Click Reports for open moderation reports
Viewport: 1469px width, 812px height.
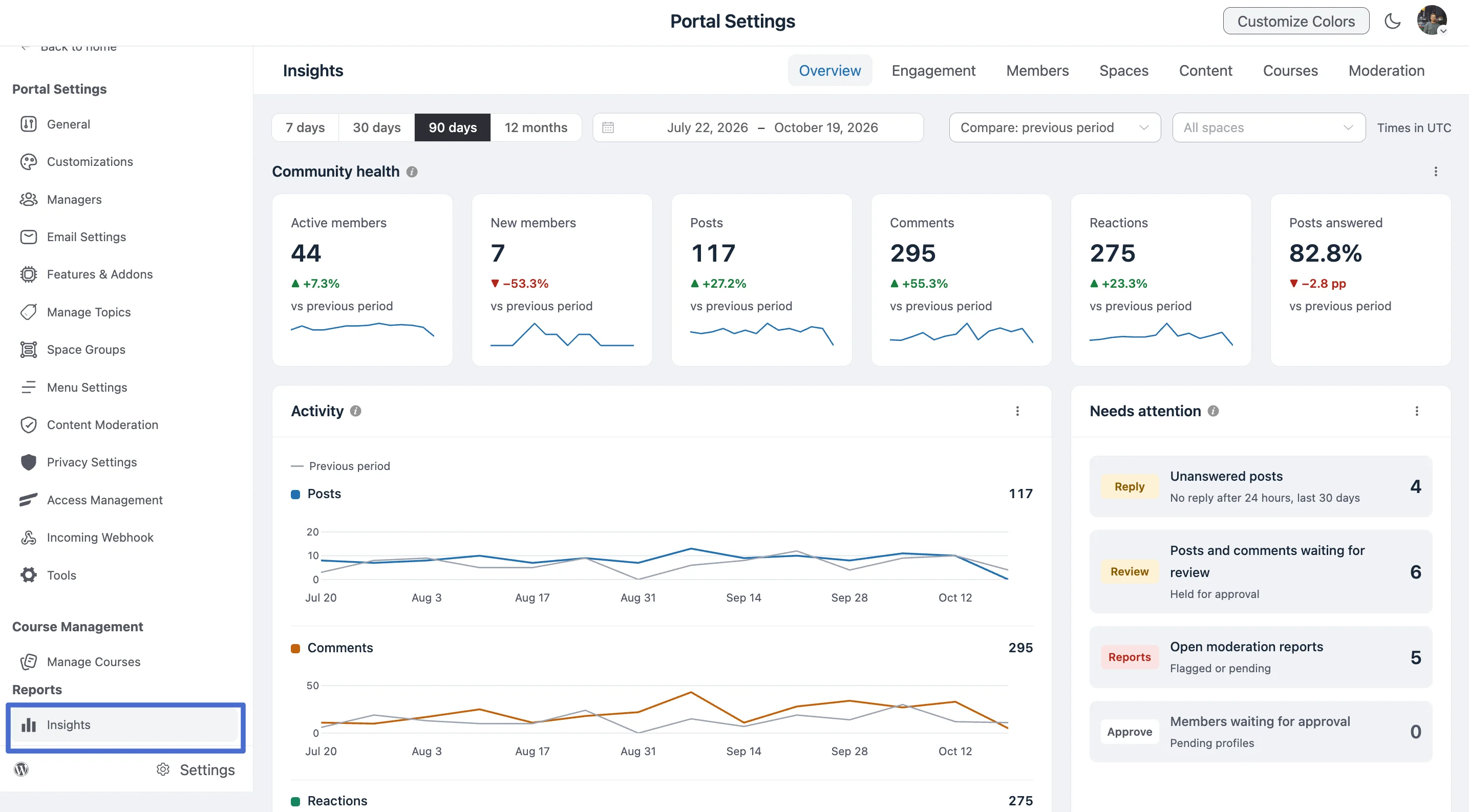click(x=1129, y=657)
